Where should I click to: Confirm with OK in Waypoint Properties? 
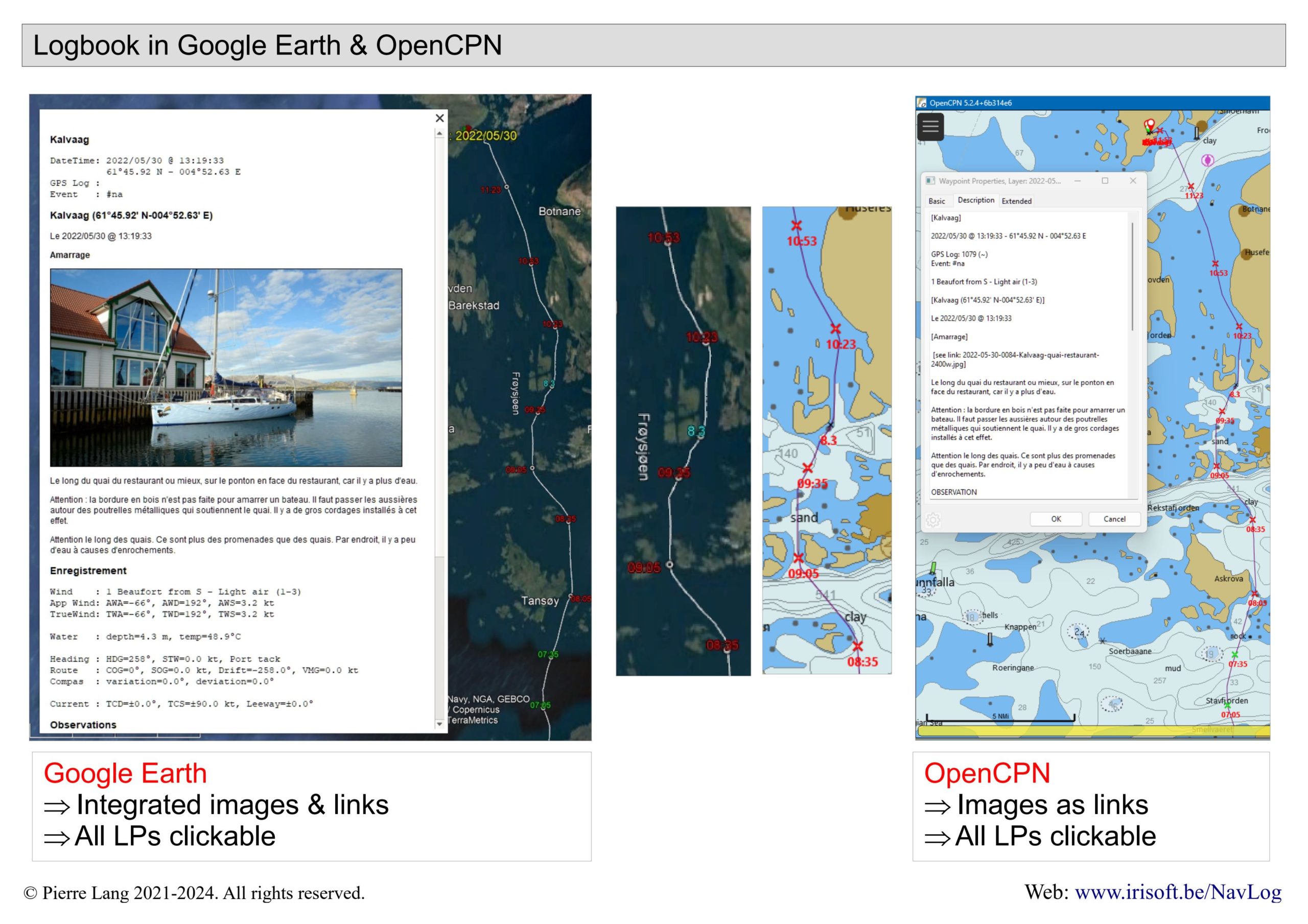click(x=1056, y=519)
